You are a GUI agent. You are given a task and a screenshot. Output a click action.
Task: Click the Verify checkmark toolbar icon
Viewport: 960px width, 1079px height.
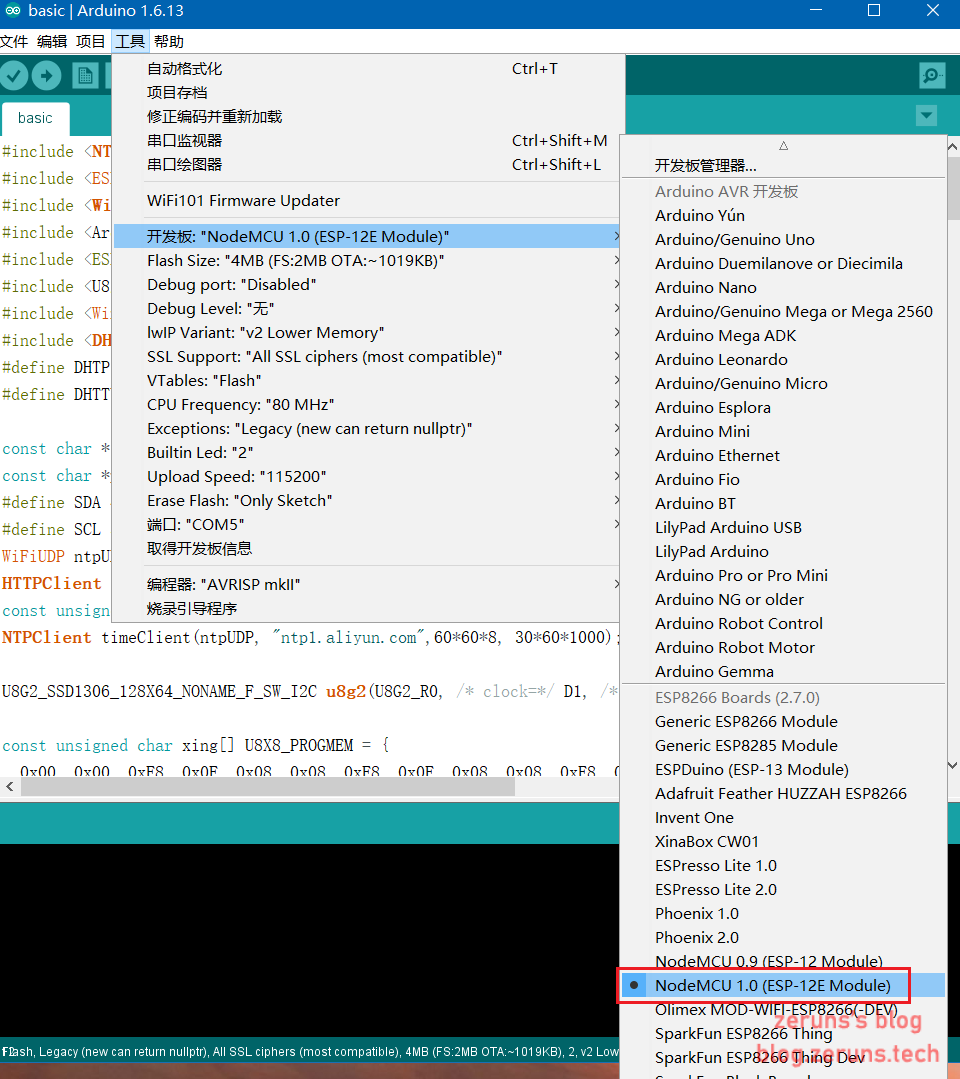[x=14, y=76]
